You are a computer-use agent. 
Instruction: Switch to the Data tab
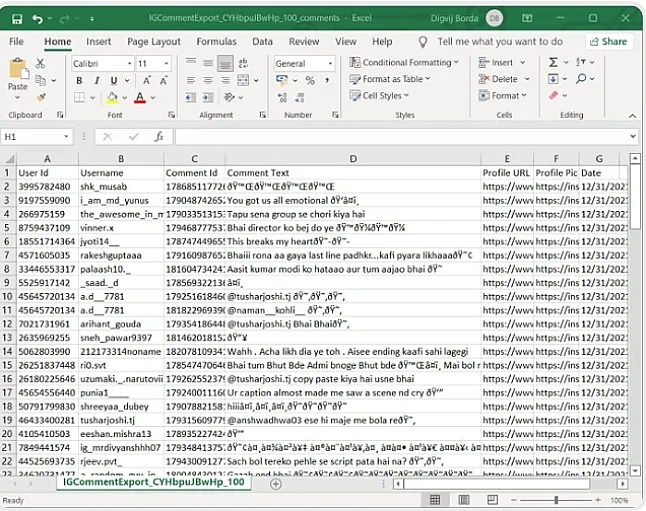(262, 42)
